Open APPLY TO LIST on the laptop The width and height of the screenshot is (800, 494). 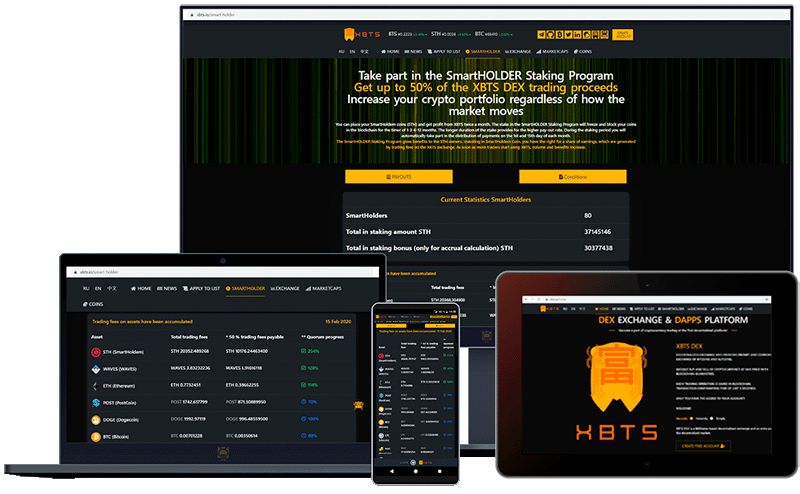(201, 288)
